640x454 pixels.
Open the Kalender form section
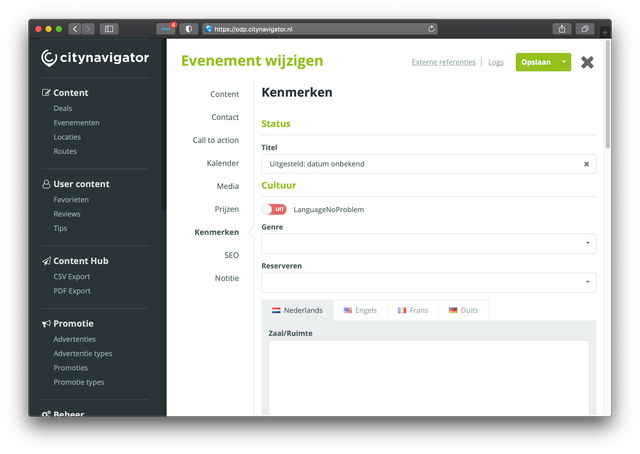(222, 163)
